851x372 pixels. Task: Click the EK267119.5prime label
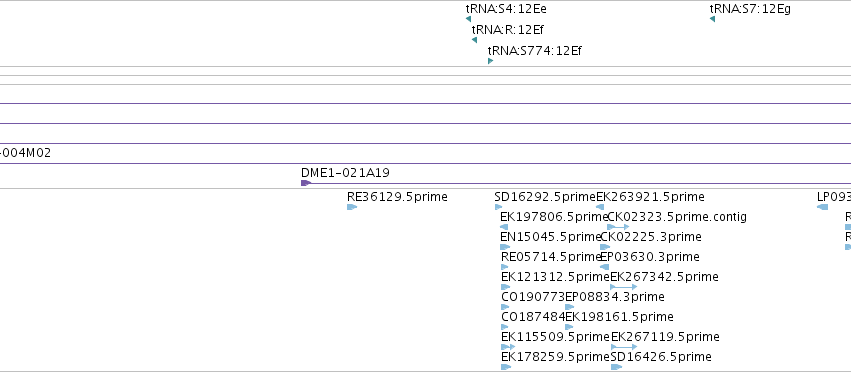[665, 337]
